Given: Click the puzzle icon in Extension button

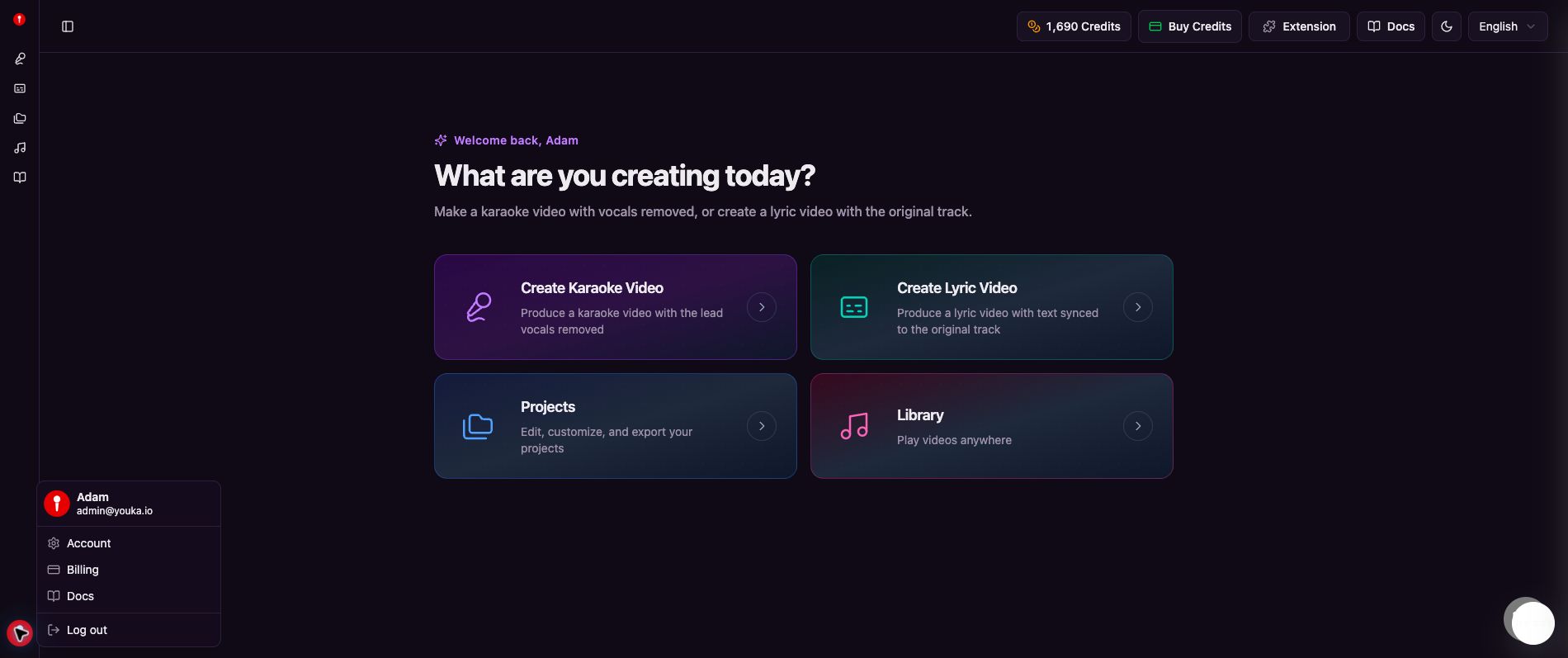Looking at the screenshot, I should [1269, 26].
